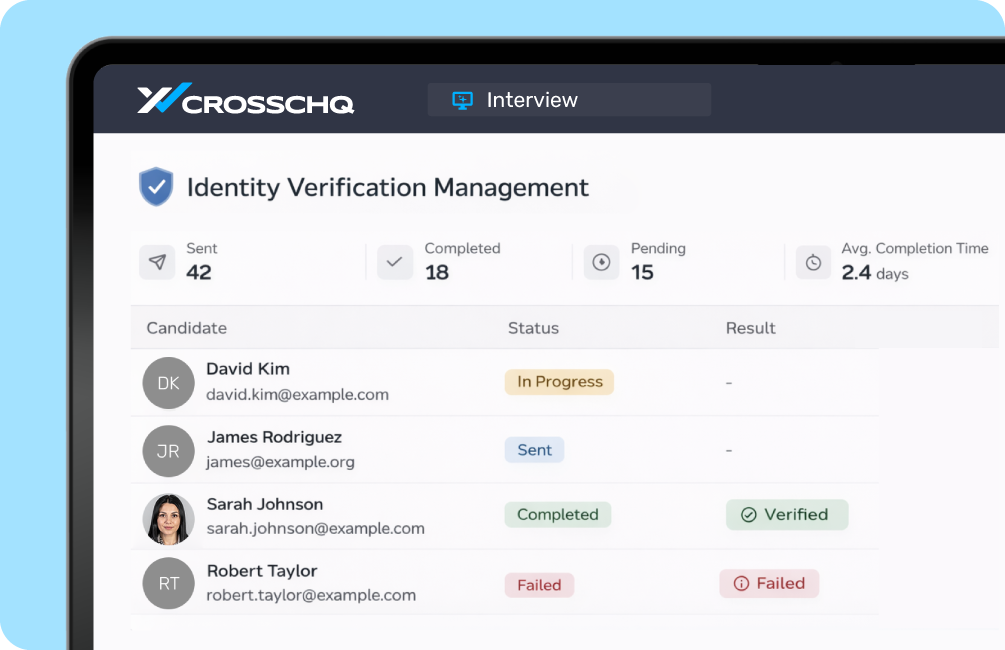Image resolution: width=1005 pixels, height=650 pixels.
Task: Click the Completed badge in Sarah Johnson's row
Action: click(x=557, y=514)
